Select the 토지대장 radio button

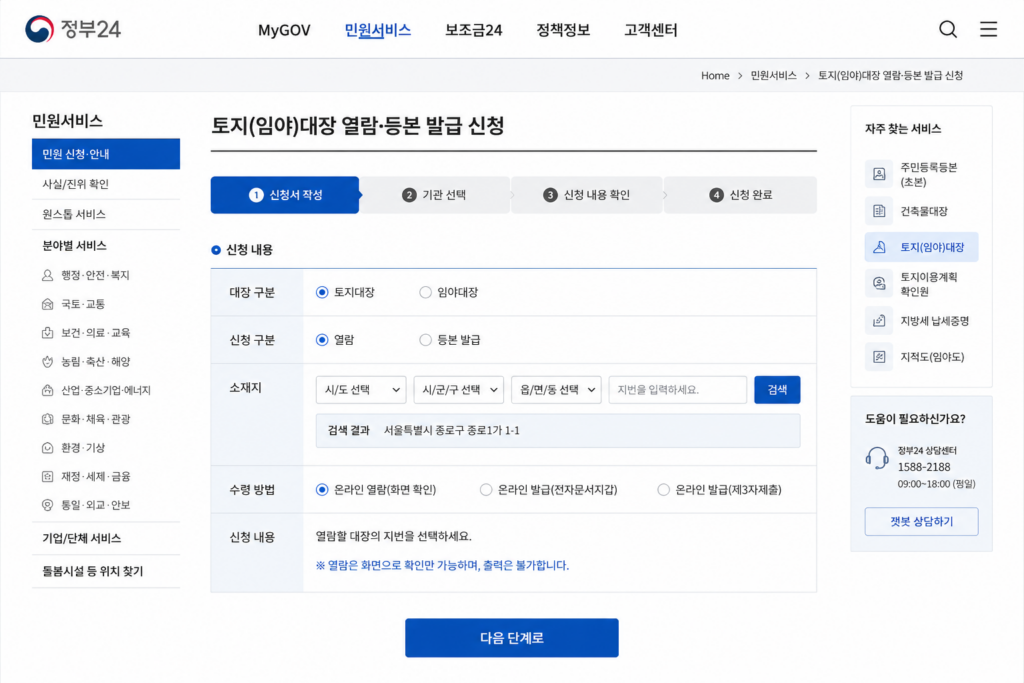[322, 293]
